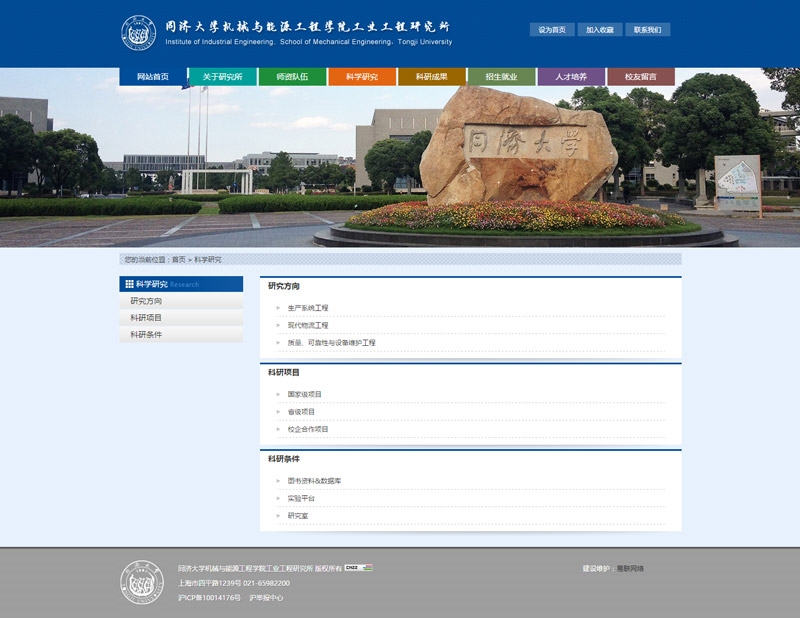
Task: Go to the 校友留言 navigation tab
Action: click(x=641, y=77)
